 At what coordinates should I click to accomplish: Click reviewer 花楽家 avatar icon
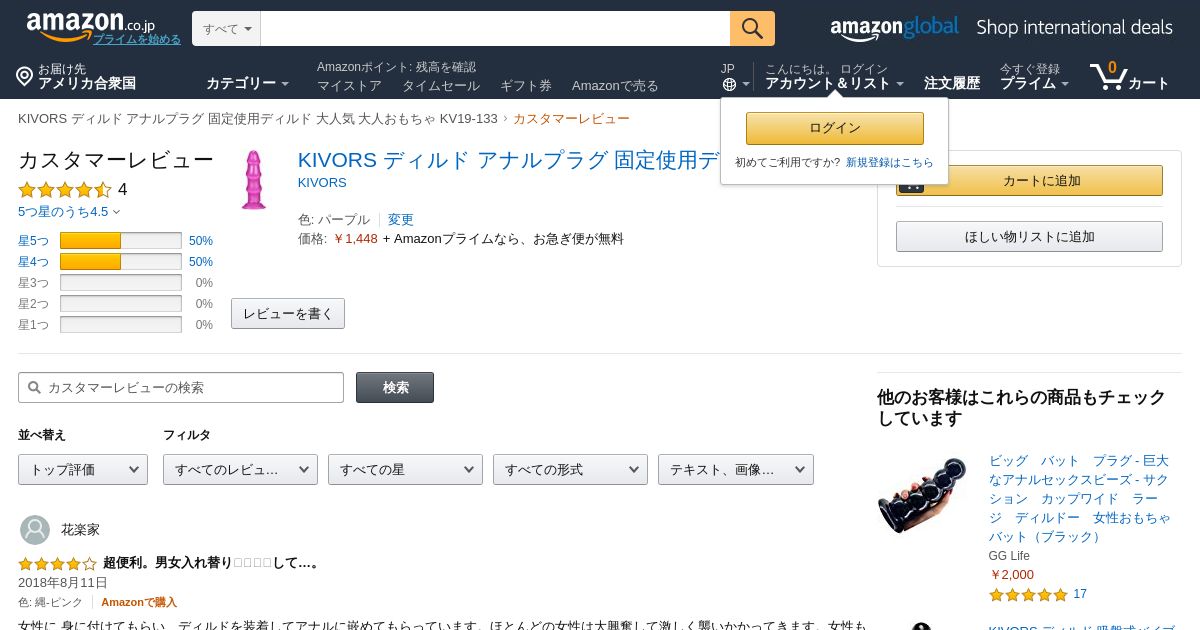pos(35,530)
